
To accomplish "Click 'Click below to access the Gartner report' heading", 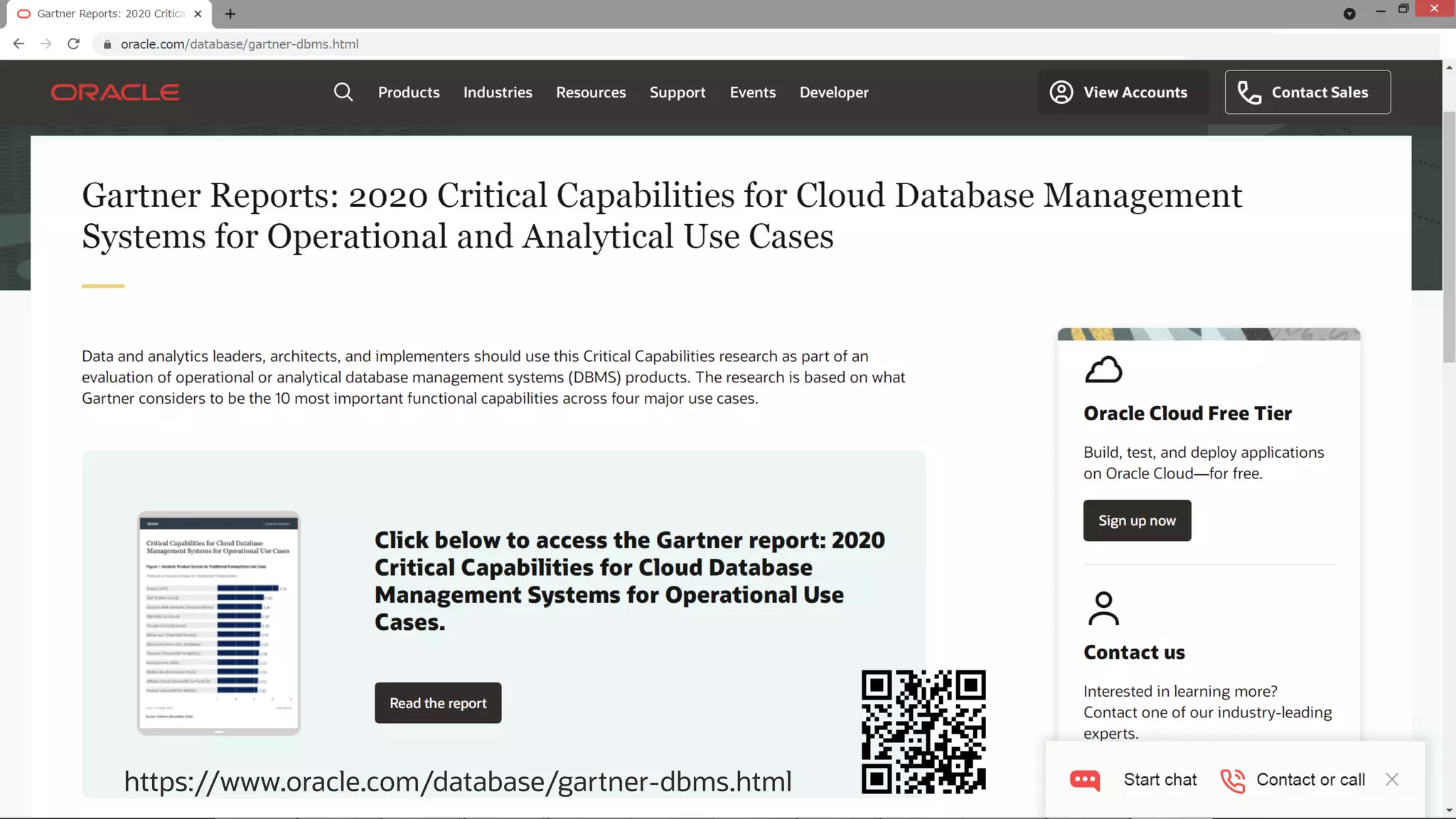I will point(630,581).
